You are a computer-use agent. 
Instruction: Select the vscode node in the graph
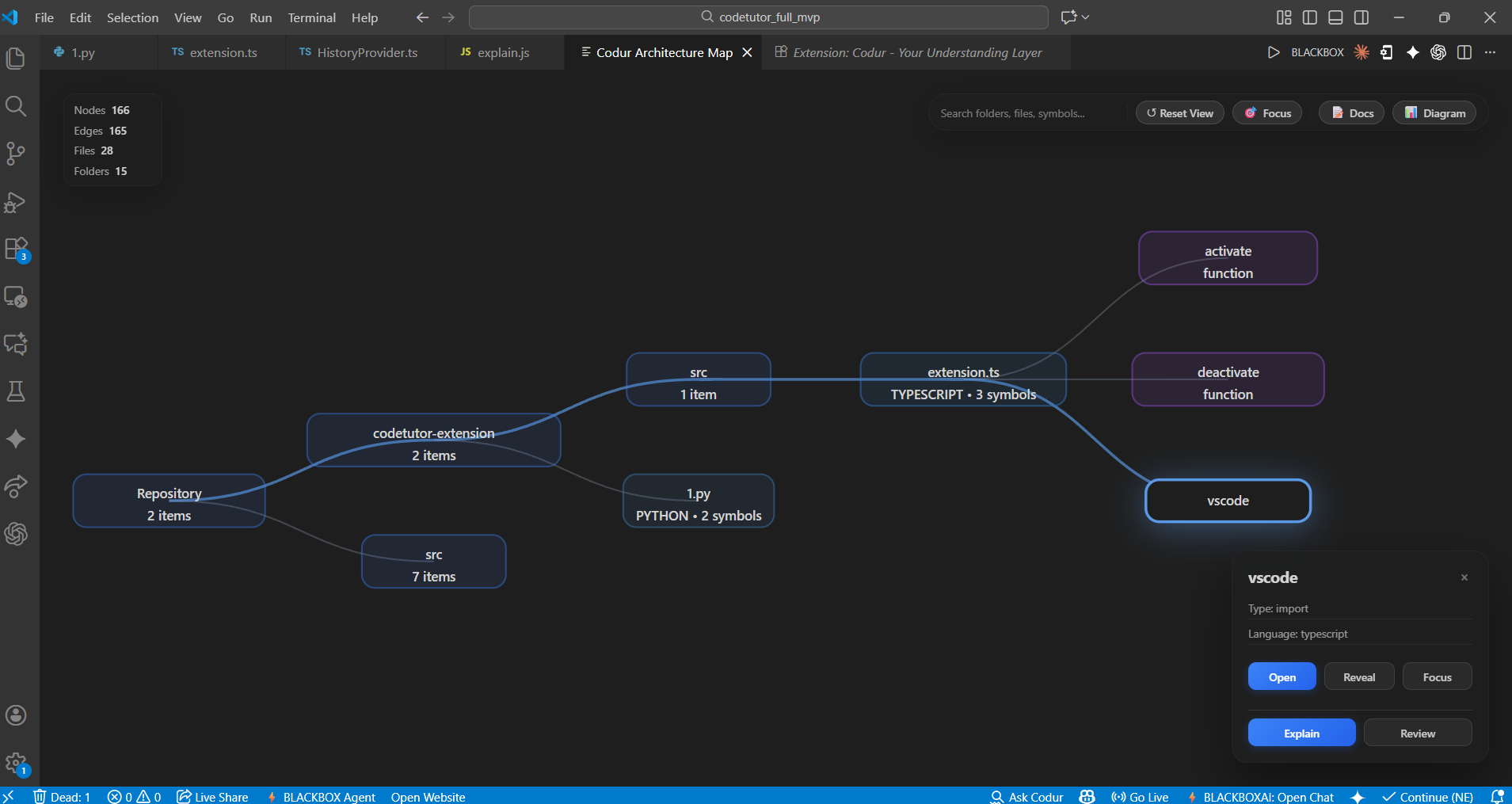coord(1227,501)
